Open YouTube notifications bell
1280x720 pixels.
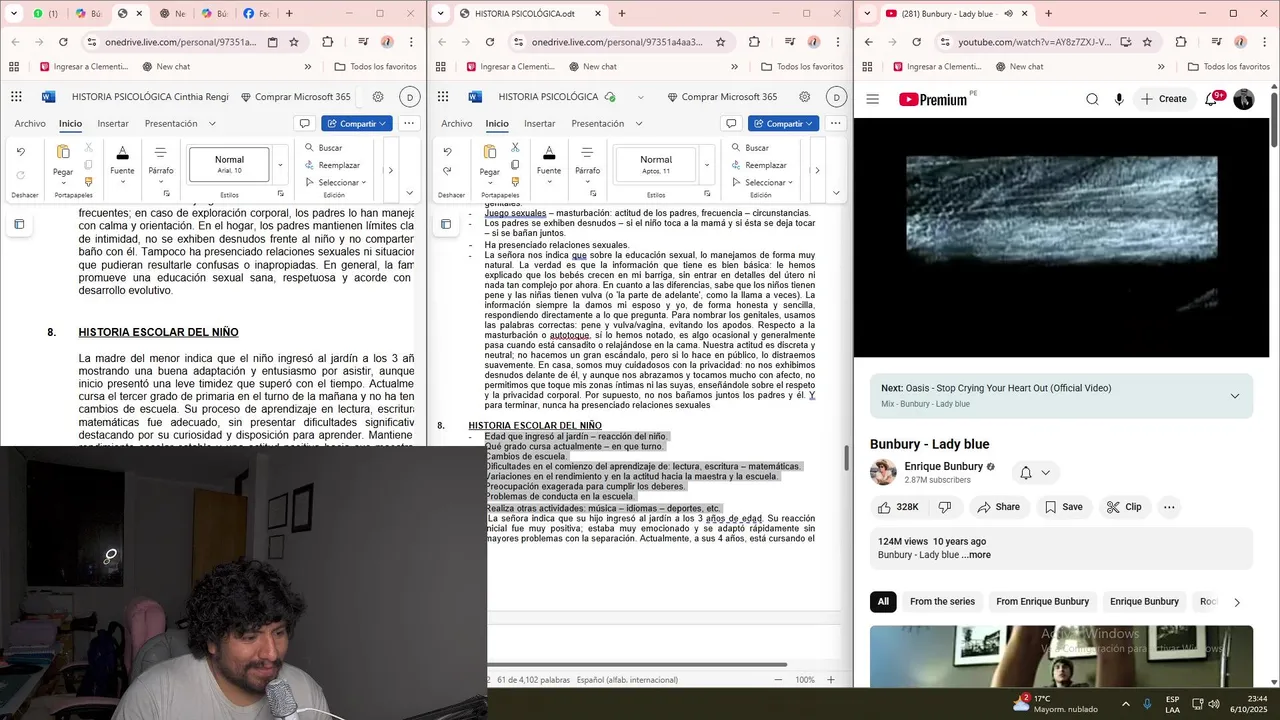tap(1210, 99)
